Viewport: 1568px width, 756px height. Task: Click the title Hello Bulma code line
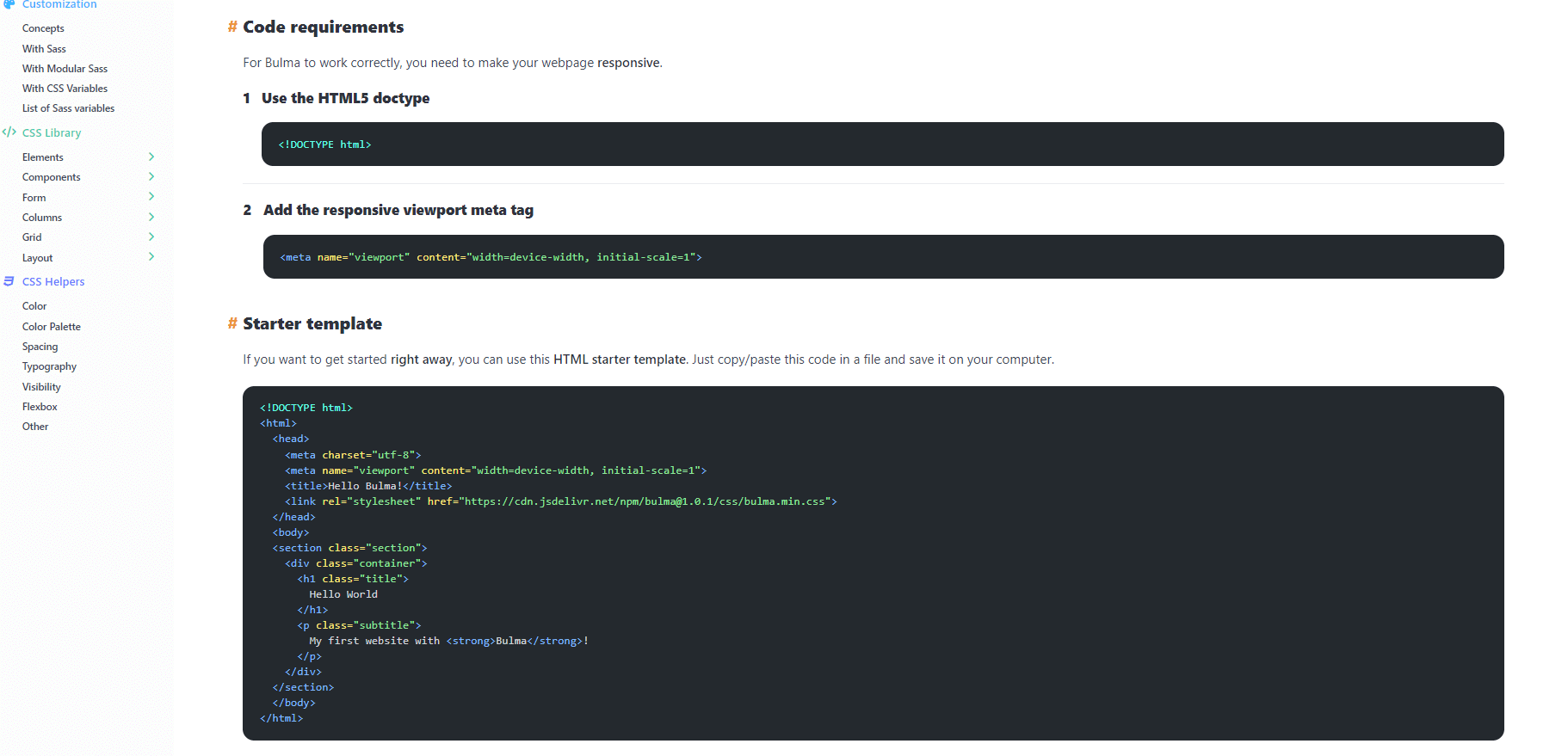(x=368, y=486)
